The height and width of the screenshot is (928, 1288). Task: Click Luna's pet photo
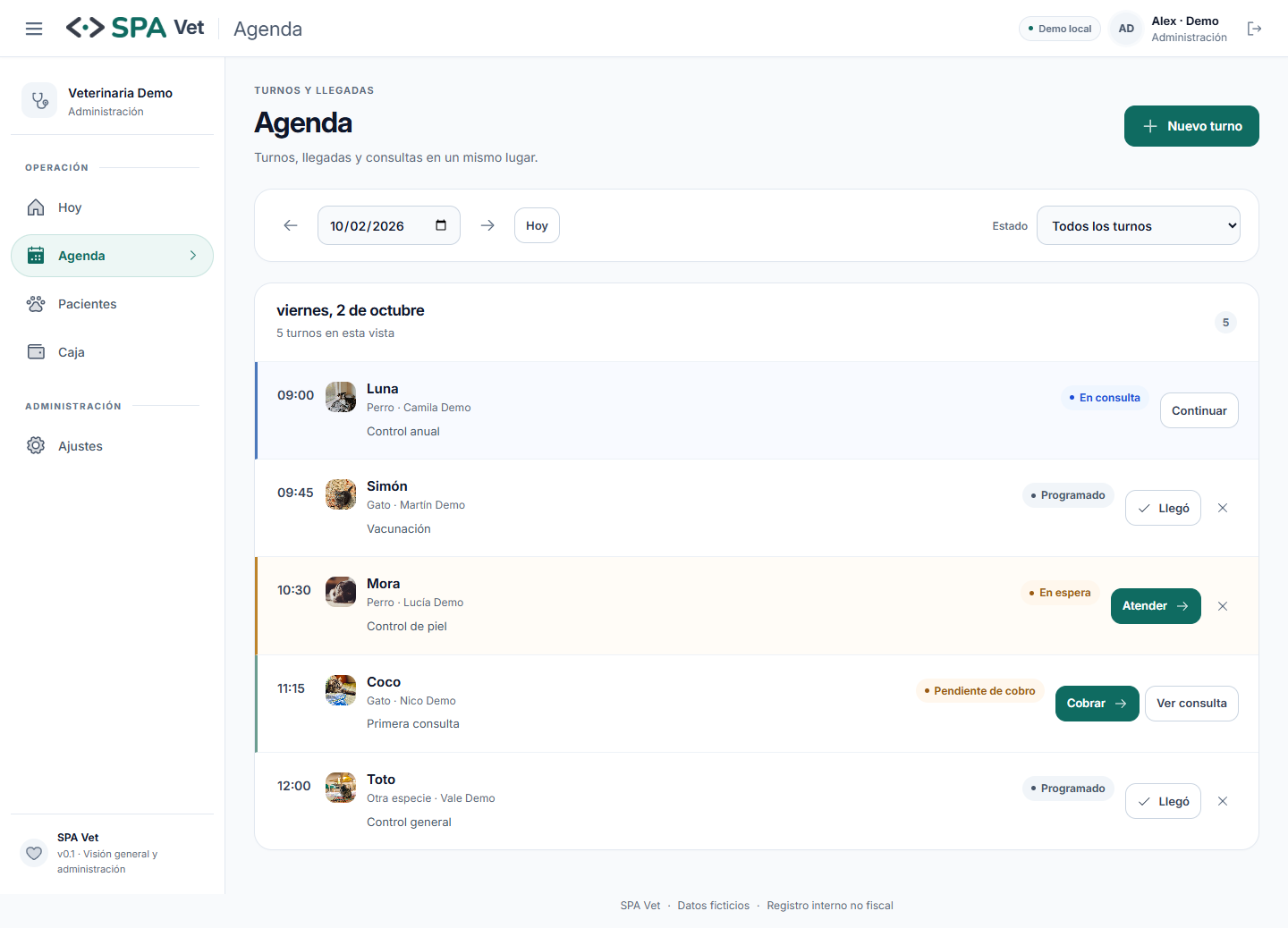[x=341, y=397]
